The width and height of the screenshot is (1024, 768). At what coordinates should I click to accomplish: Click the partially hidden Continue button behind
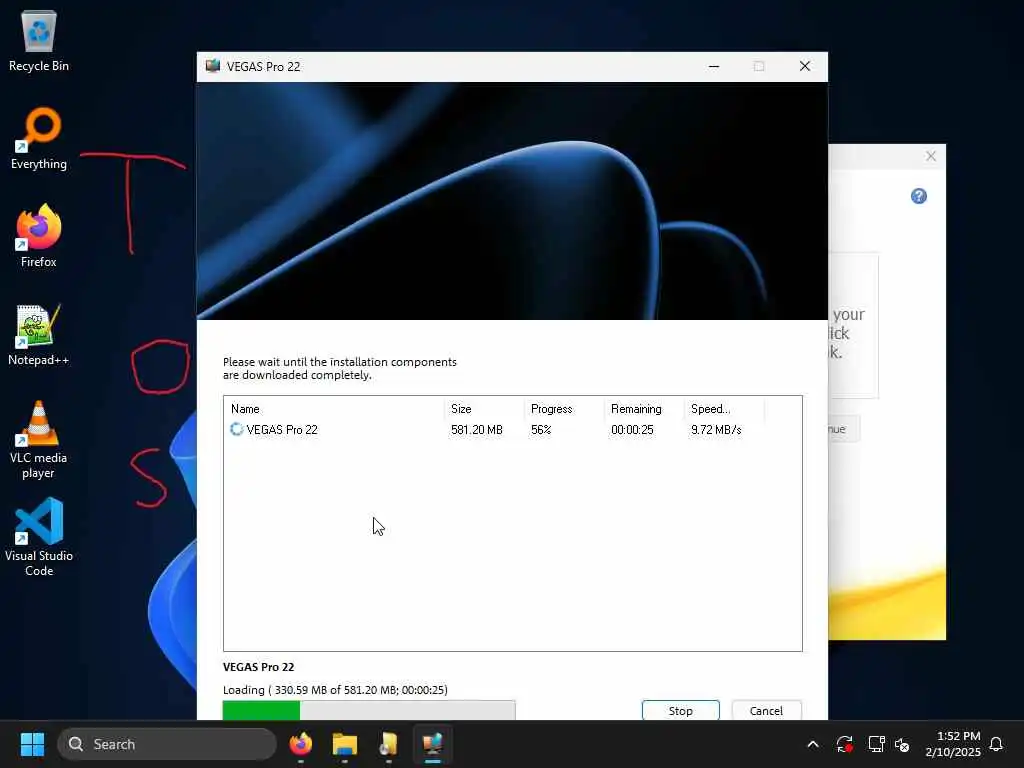[843, 429]
